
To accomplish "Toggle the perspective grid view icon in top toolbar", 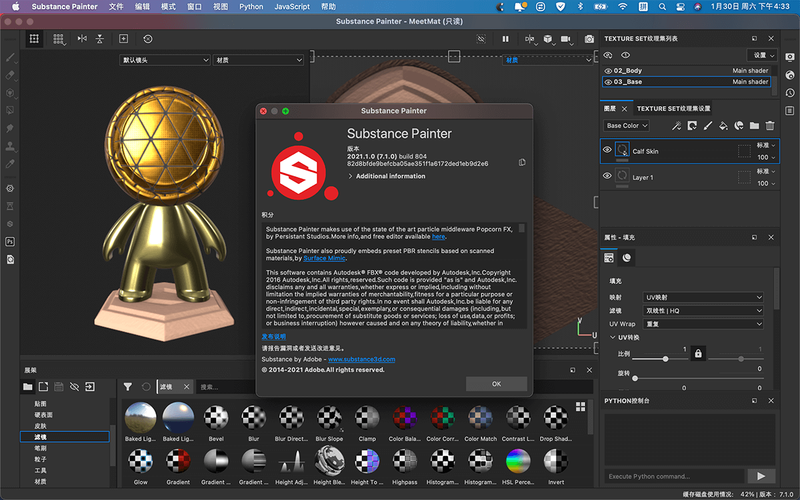I will pos(59,39).
